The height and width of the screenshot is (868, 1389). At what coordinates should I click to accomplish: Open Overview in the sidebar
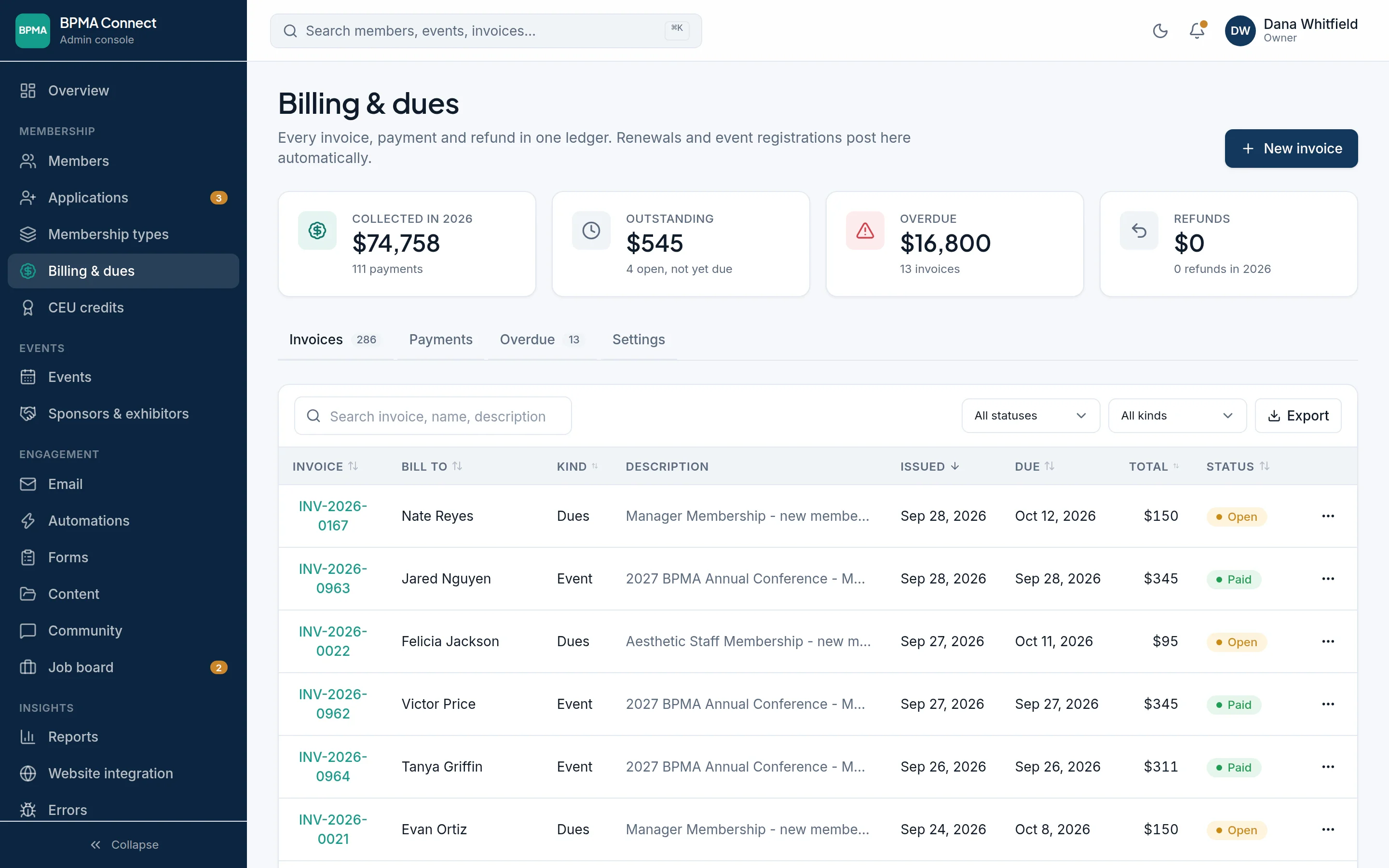(123, 91)
